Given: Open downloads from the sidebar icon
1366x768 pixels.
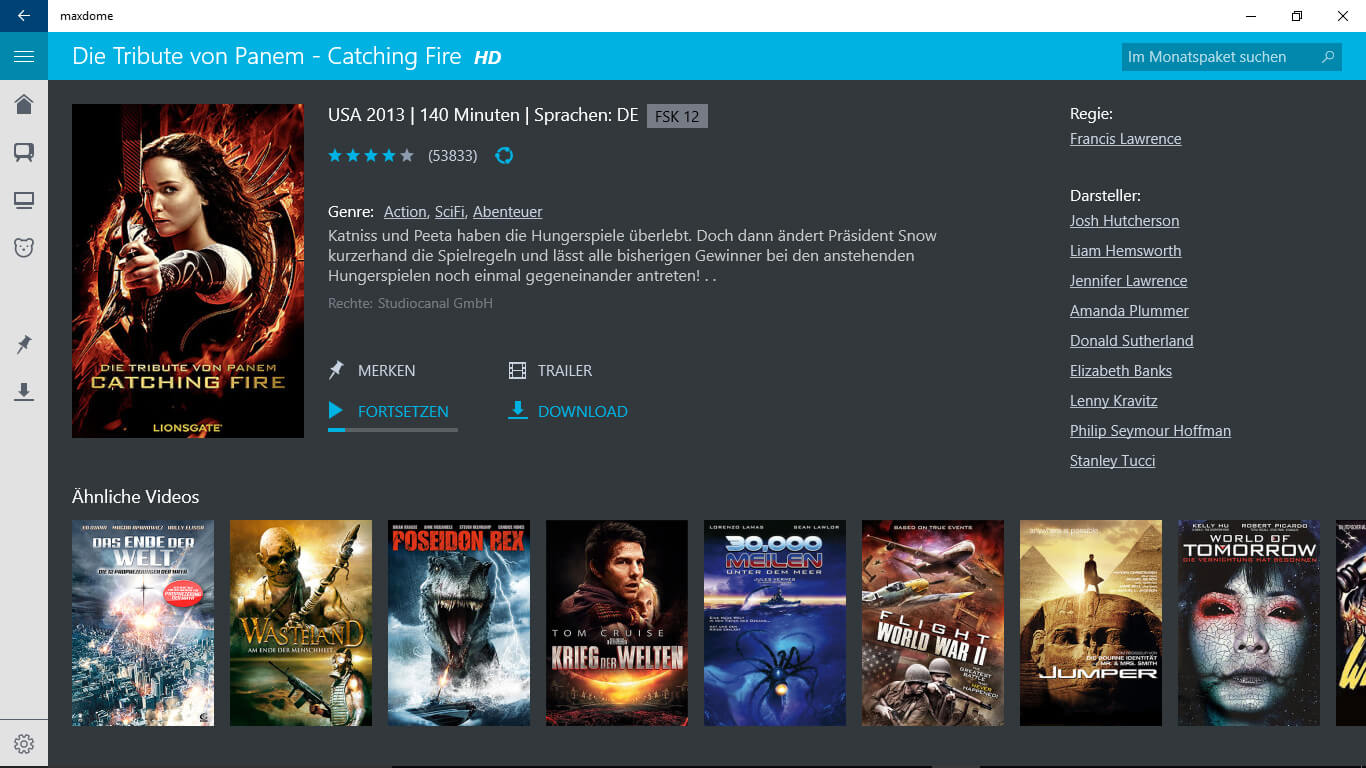Looking at the screenshot, I should pos(24,392).
